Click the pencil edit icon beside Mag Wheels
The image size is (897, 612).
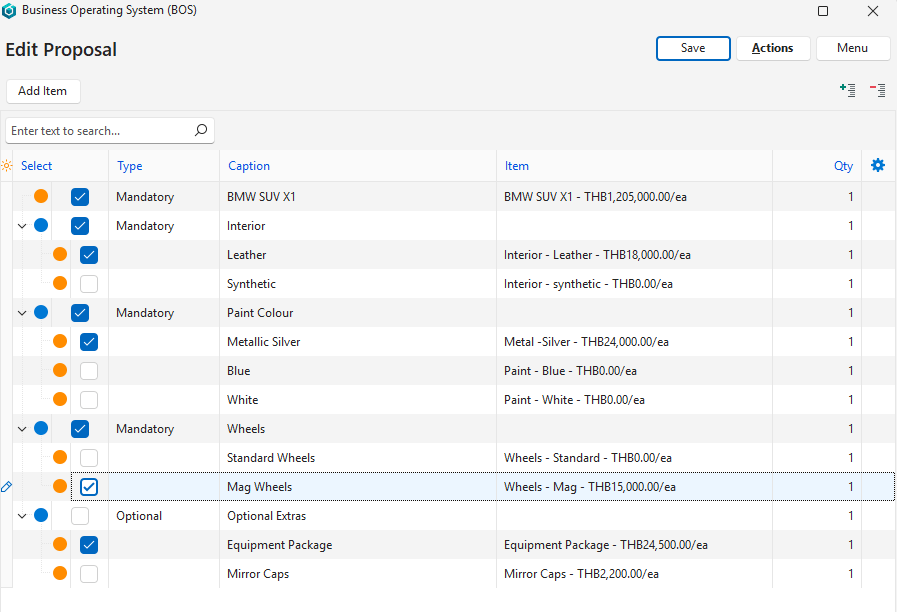click(x=7, y=487)
